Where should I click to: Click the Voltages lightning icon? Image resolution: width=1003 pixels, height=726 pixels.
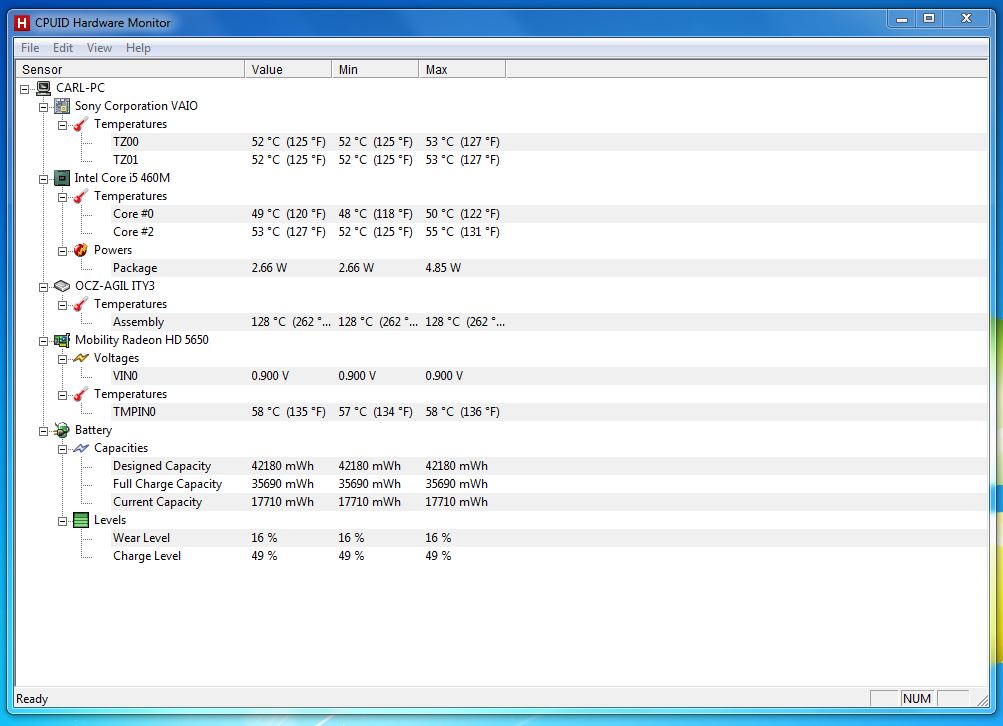81,358
